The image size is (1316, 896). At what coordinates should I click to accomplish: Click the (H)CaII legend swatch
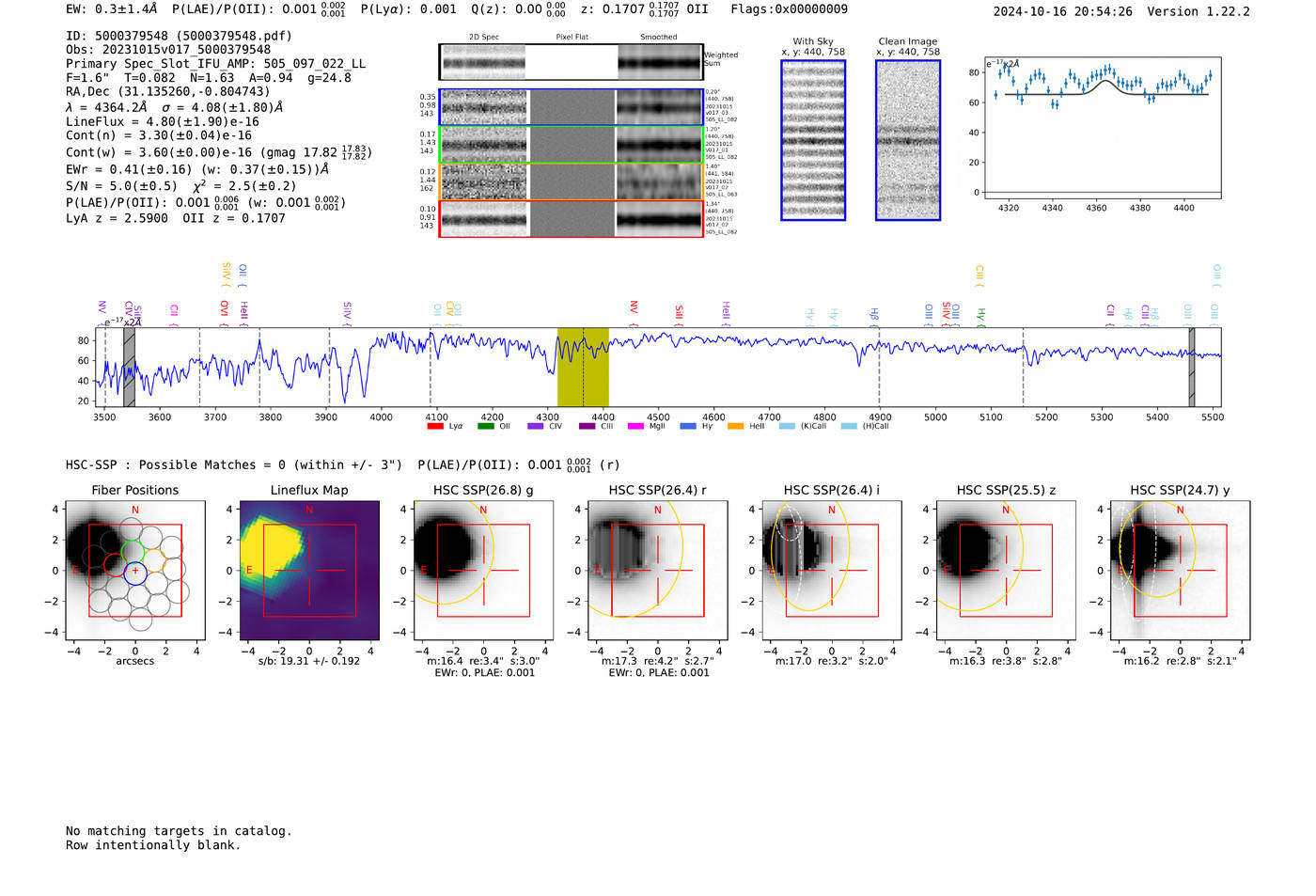[849, 426]
